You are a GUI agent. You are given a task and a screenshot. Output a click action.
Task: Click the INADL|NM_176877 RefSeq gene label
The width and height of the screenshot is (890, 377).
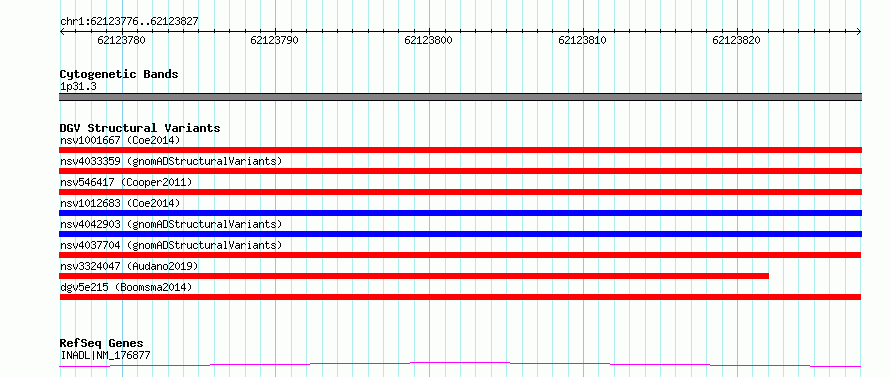[x=105, y=356]
